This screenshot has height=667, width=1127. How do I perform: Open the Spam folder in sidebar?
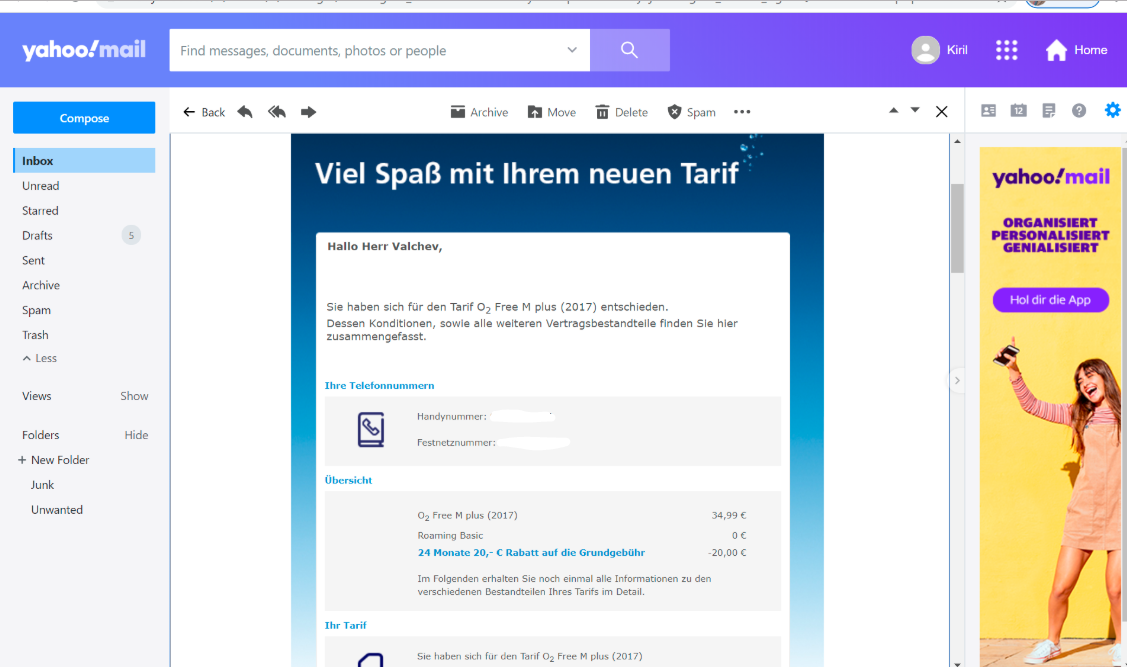point(36,310)
